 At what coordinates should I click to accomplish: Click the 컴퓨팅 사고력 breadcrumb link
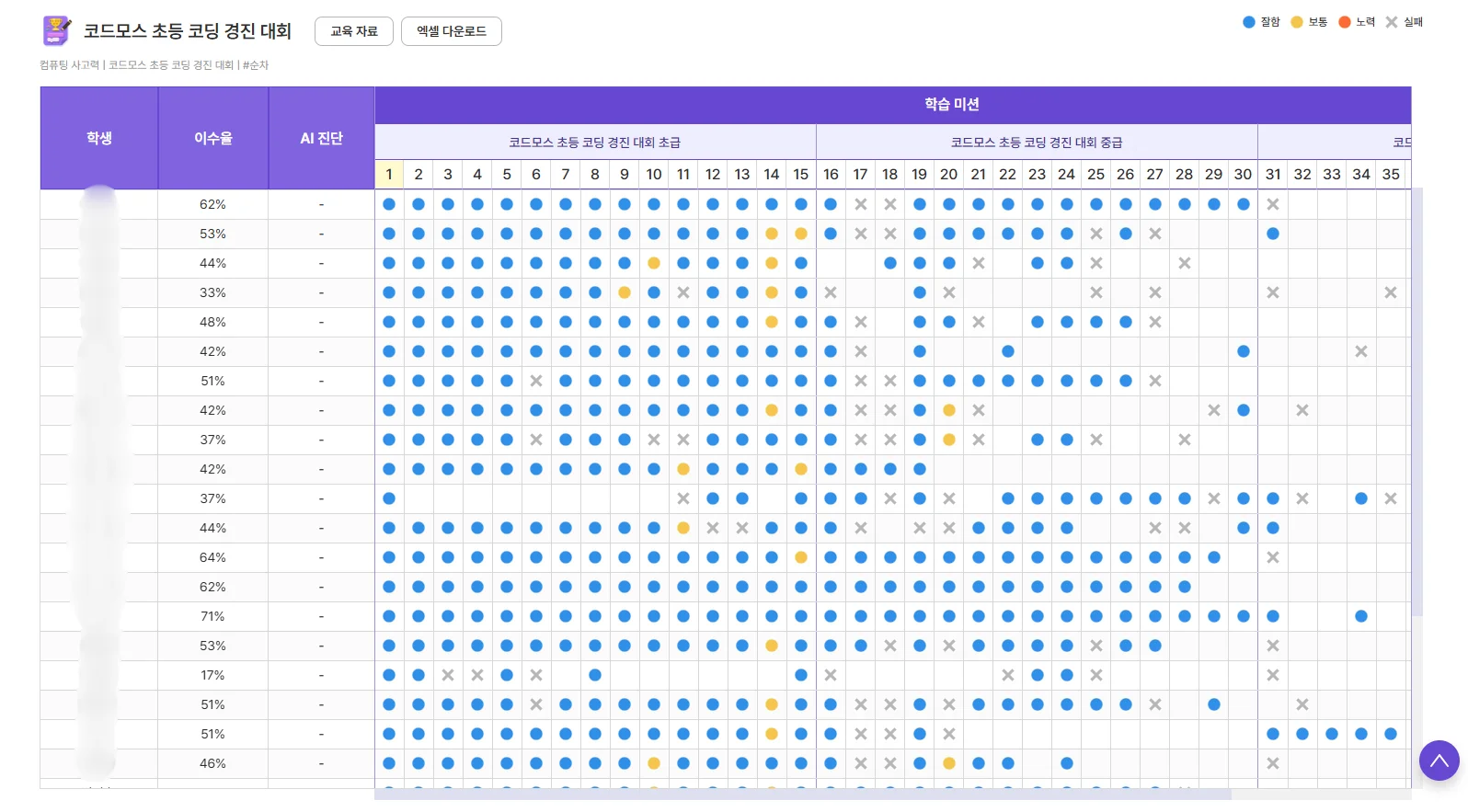point(69,65)
